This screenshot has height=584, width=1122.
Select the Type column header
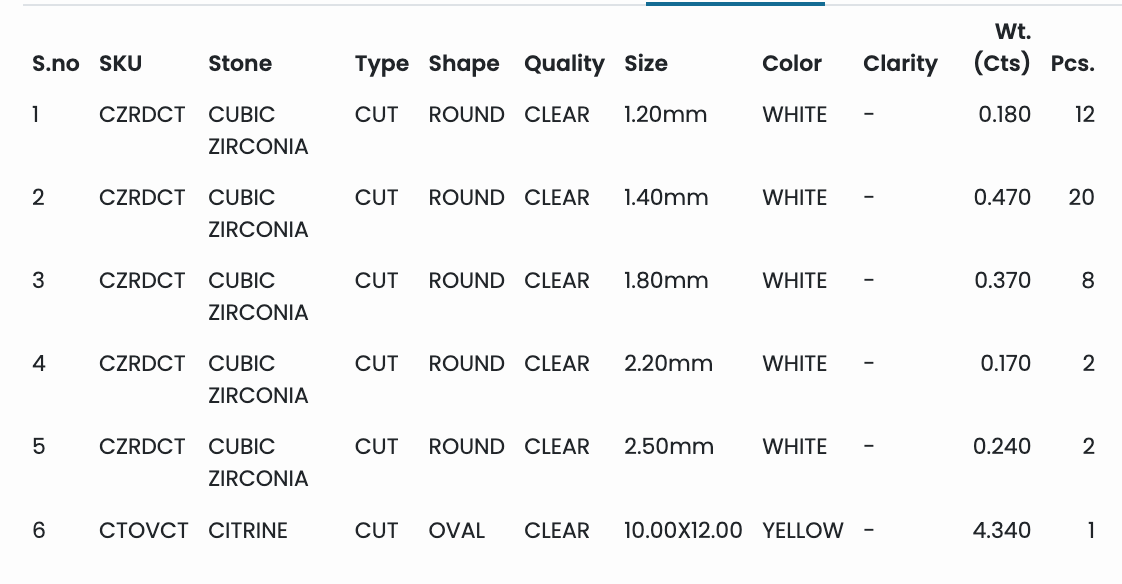tap(381, 64)
